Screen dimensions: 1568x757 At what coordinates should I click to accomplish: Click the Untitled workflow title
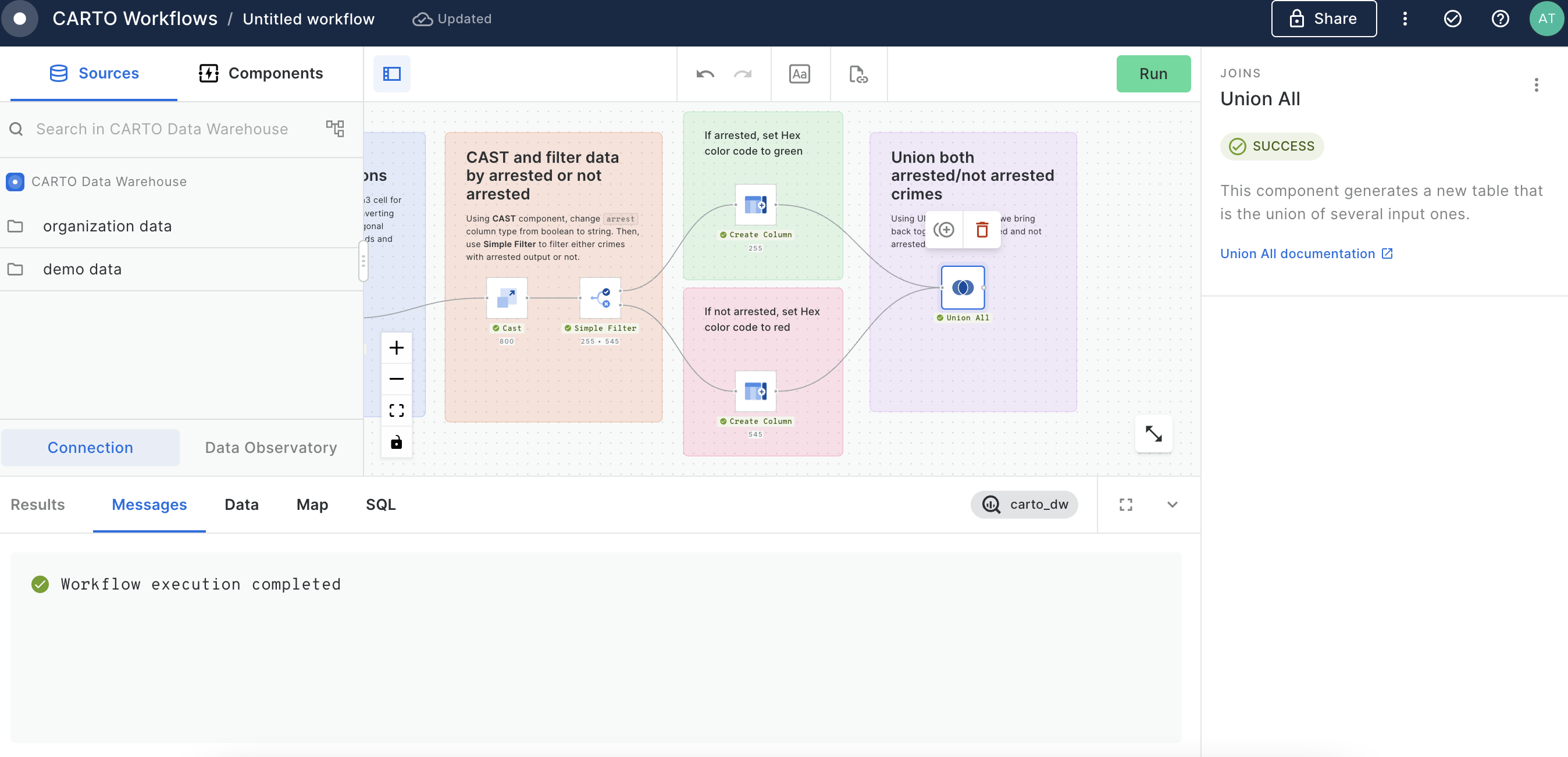pyautogui.click(x=308, y=19)
